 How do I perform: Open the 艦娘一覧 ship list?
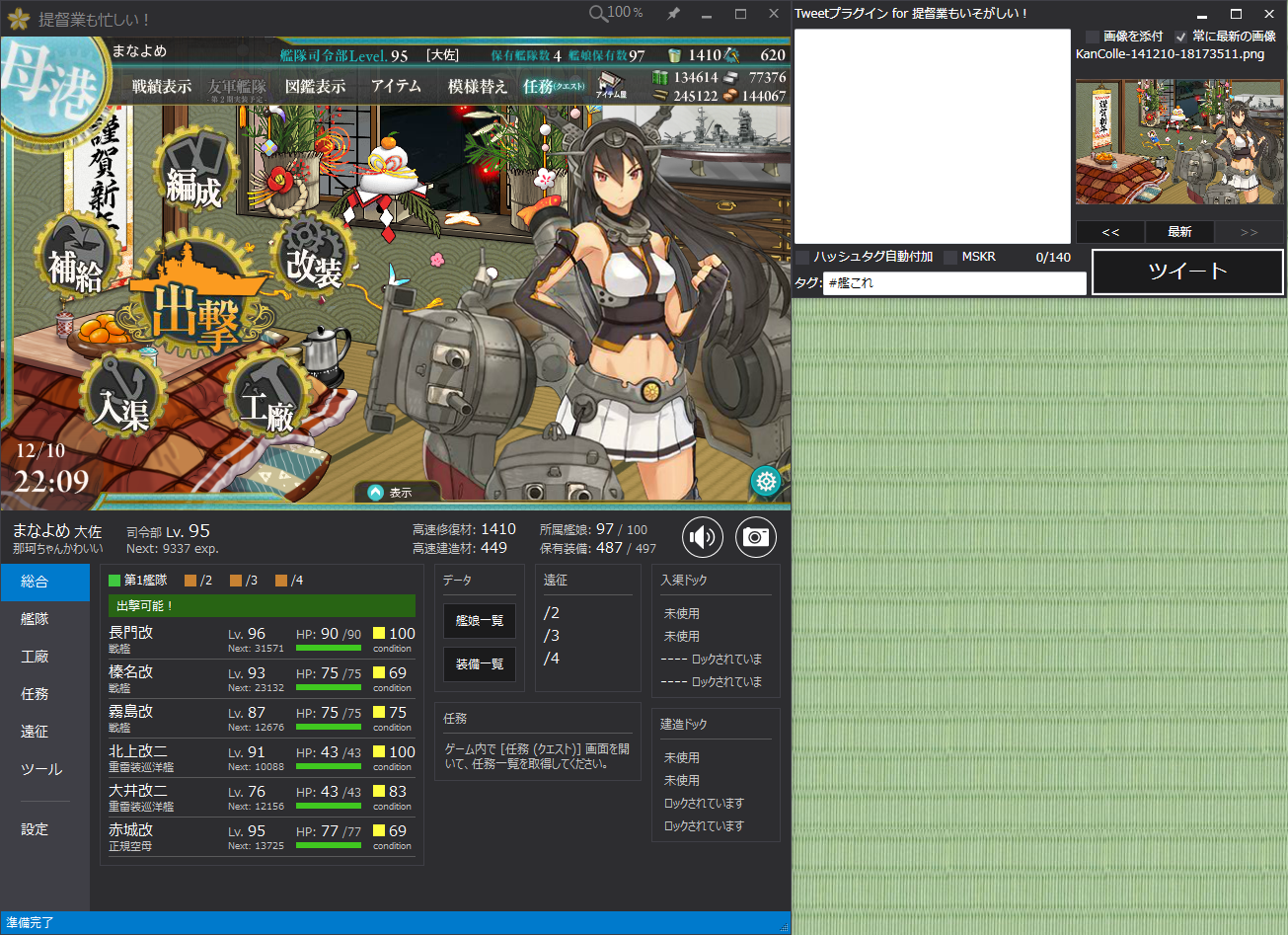pyautogui.click(x=480, y=621)
